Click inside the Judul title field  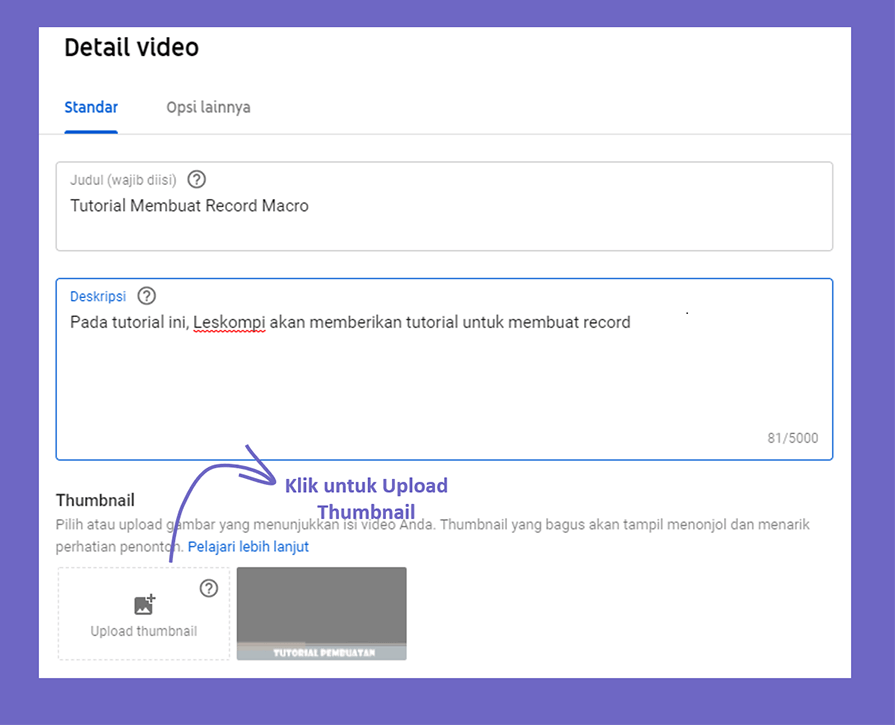(444, 206)
